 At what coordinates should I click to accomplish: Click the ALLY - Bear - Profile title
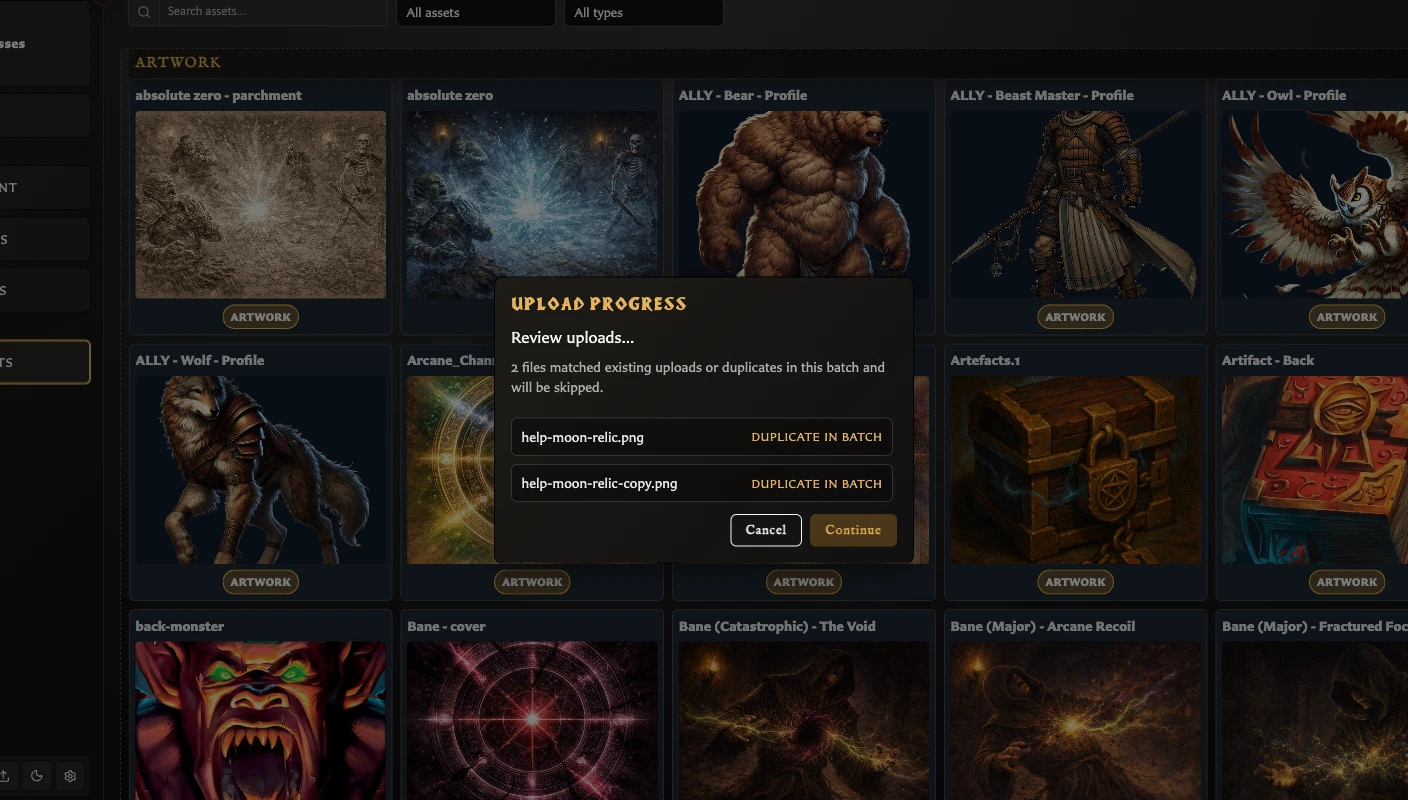coord(743,96)
